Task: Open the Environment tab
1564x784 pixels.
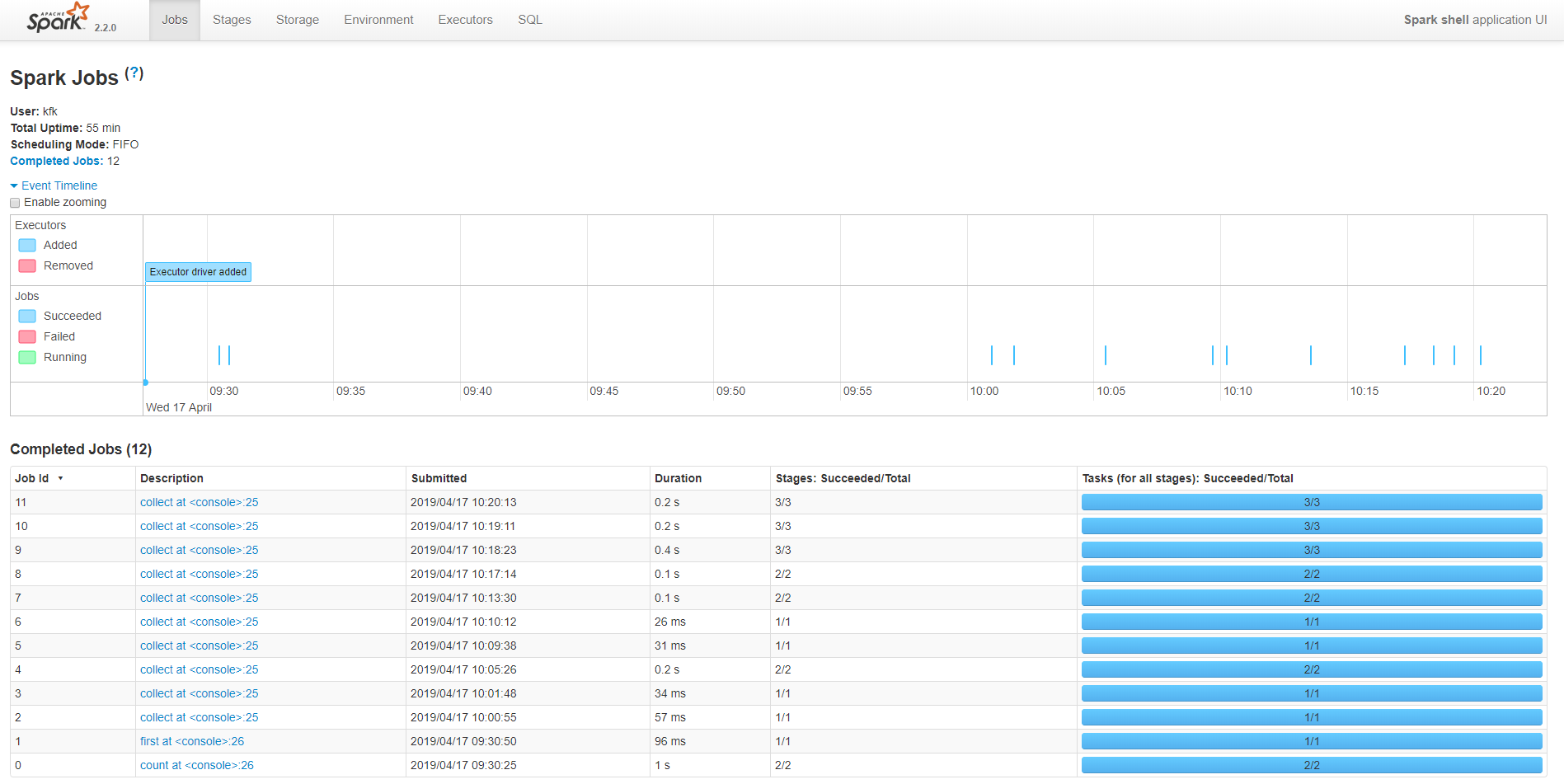Action: [378, 20]
